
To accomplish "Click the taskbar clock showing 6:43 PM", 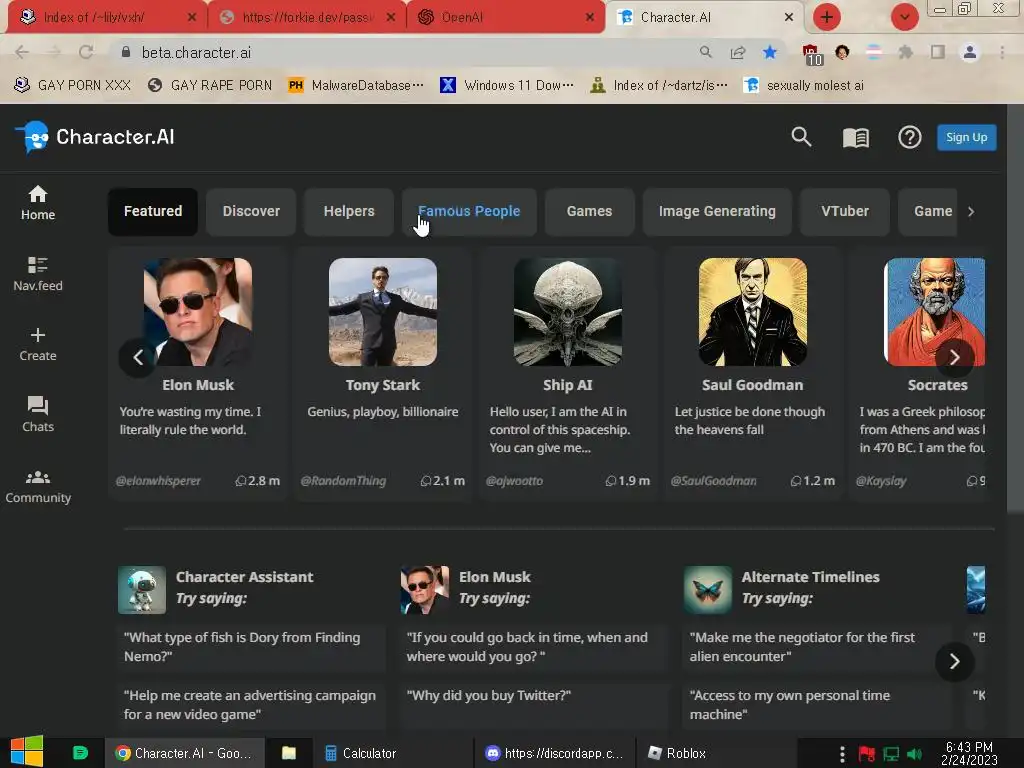I will point(969,753).
